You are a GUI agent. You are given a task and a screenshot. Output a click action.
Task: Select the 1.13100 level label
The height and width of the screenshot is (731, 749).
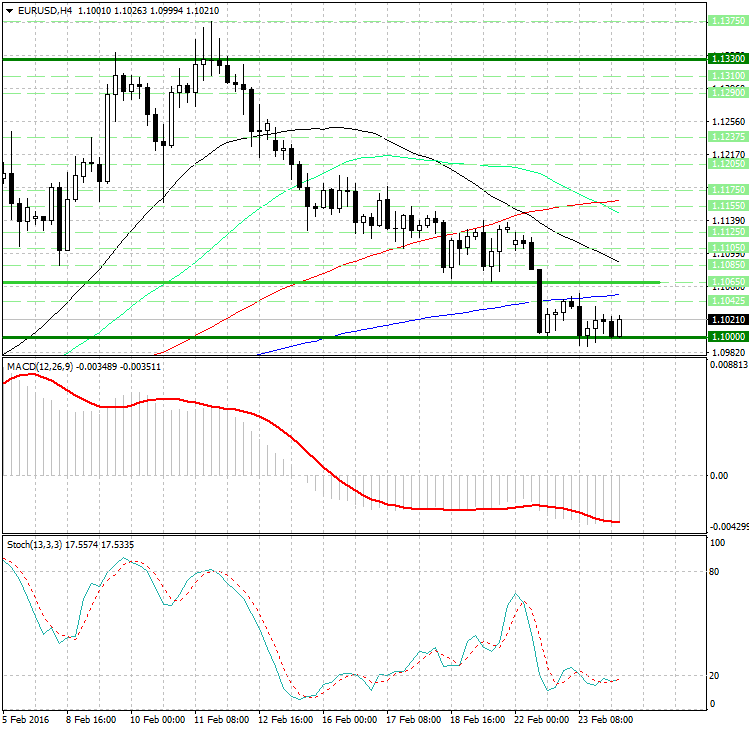(728, 75)
